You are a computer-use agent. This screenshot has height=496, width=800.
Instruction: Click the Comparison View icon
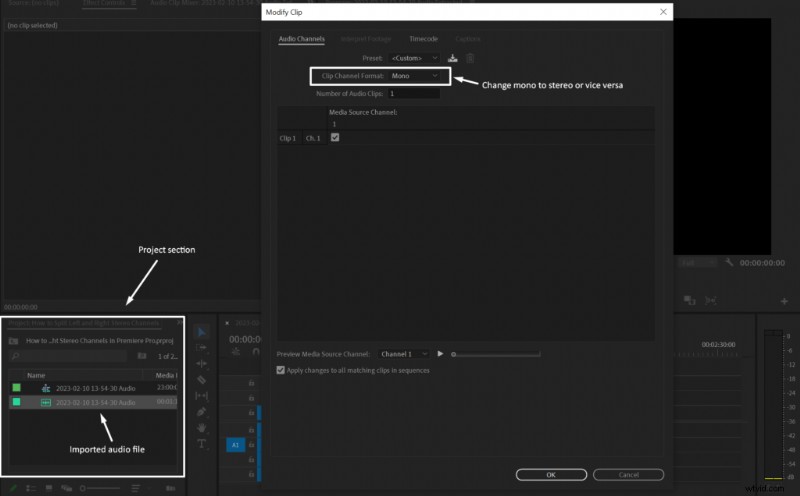point(690,301)
